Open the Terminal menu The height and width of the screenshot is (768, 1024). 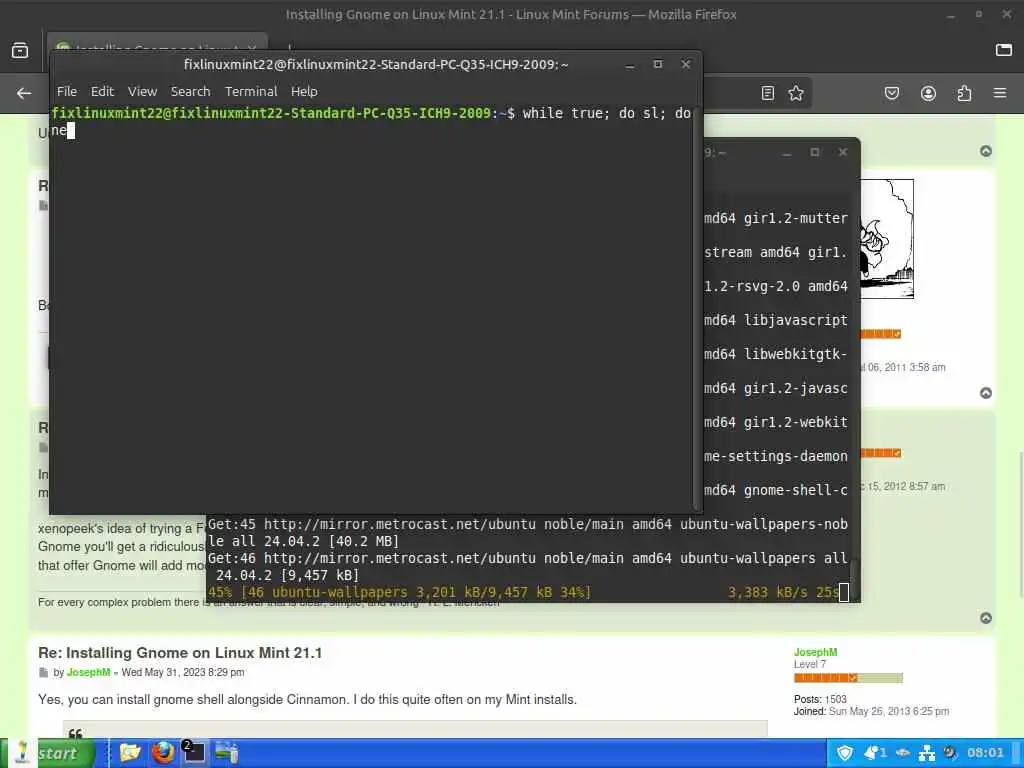pos(251,91)
